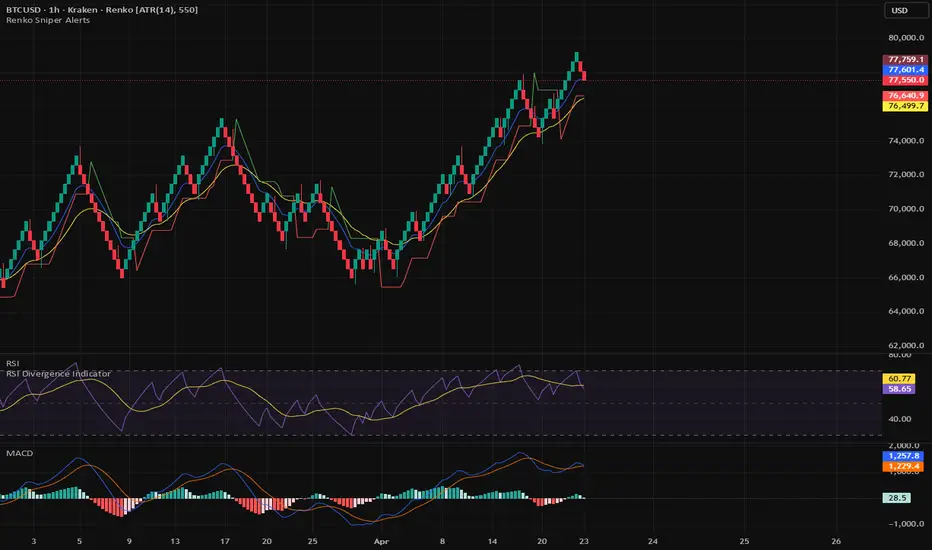The height and width of the screenshot is (550, 932).
Task: Select the blue 1,257.8 MACD value tag
Action: point(903,456)
